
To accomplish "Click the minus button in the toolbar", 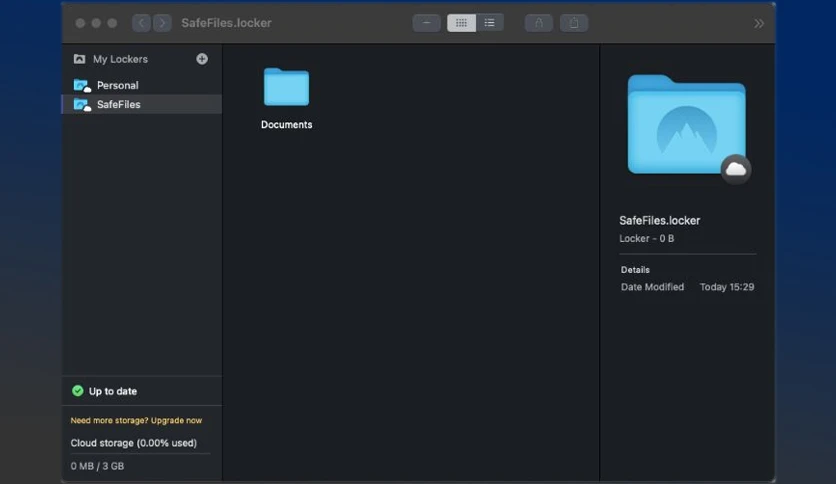I will pos(427,23).
